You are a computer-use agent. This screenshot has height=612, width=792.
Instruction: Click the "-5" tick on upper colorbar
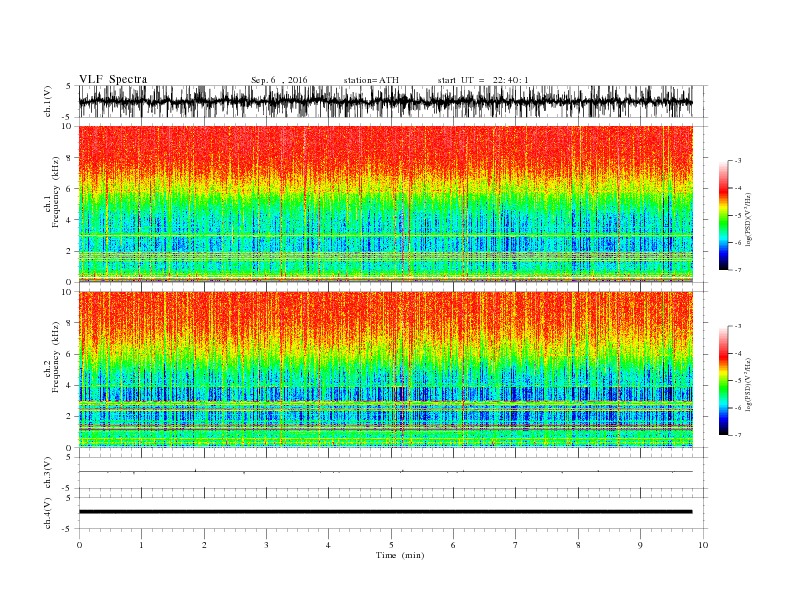738,215
